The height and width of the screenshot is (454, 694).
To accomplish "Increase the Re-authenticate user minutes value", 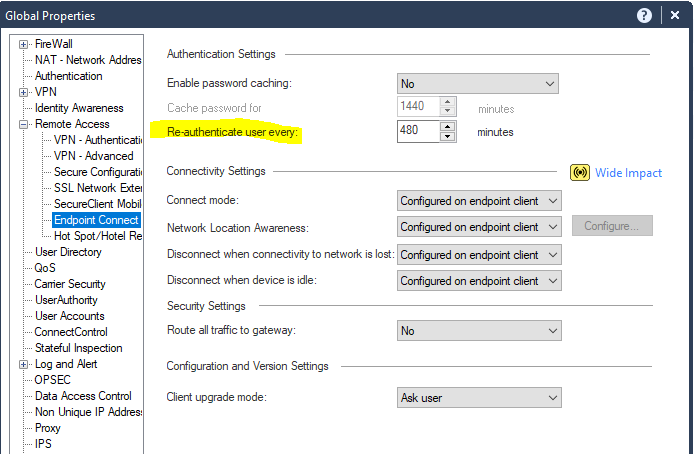I will (x=448, y=127).
